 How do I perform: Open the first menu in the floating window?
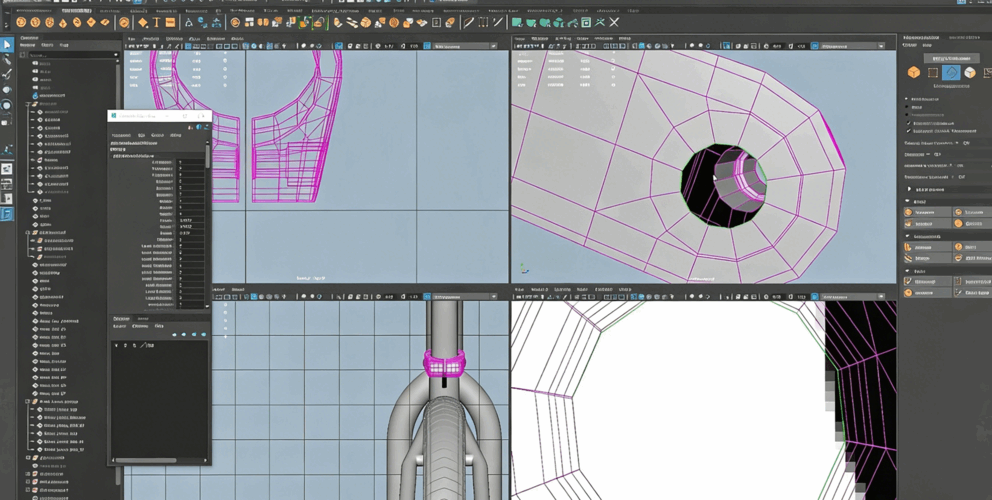point(121,135)
